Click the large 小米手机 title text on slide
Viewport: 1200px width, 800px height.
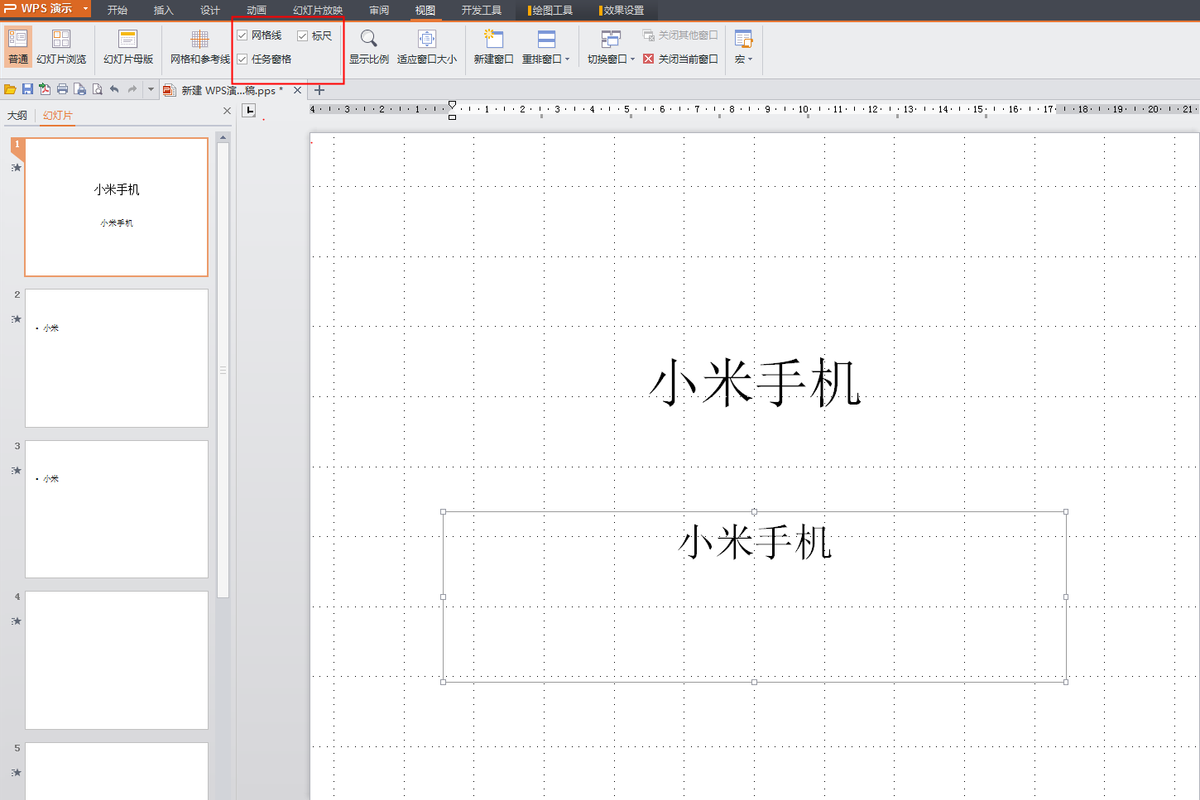[755, 383]
